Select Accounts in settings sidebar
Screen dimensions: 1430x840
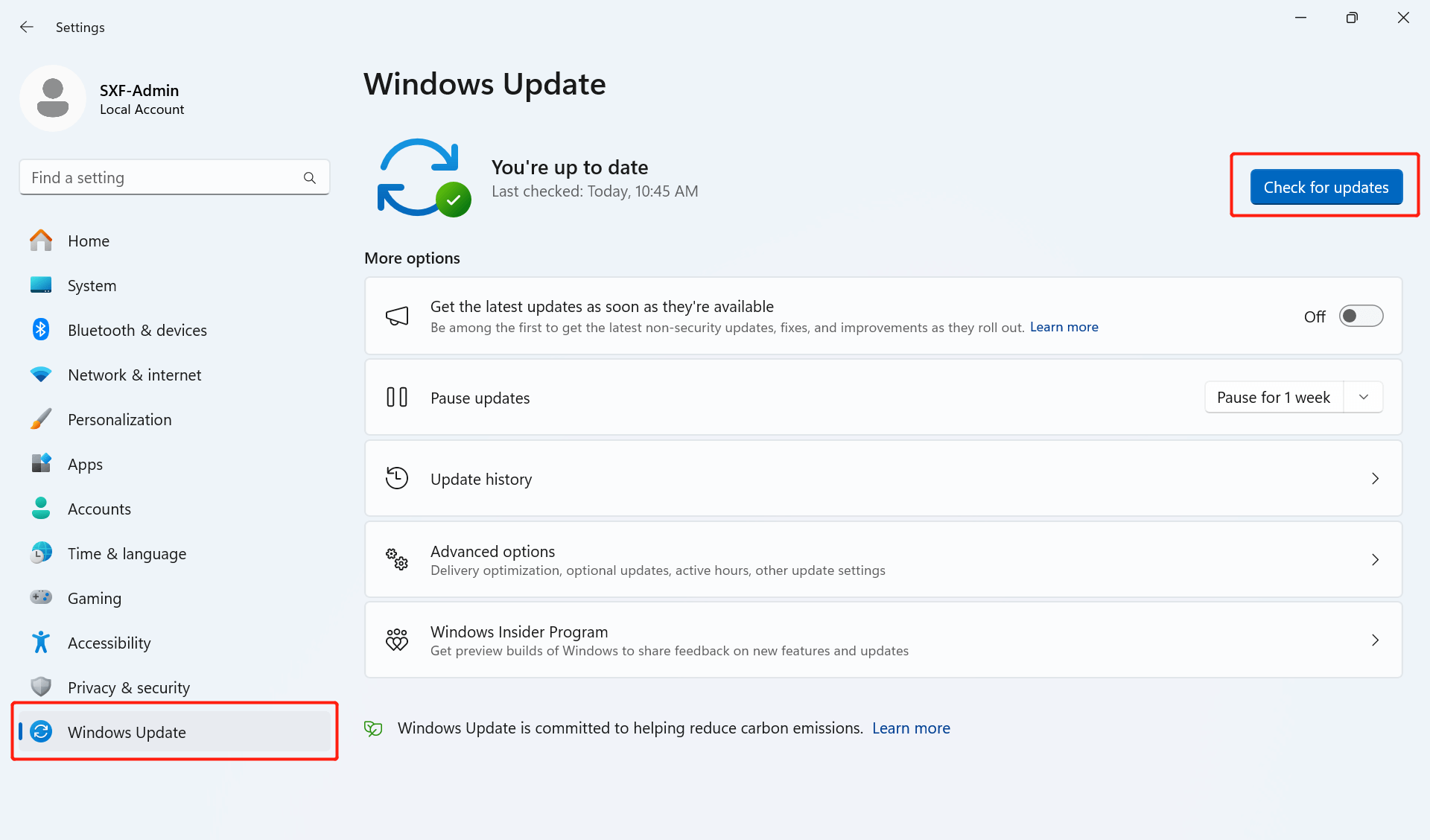point(99,508)
